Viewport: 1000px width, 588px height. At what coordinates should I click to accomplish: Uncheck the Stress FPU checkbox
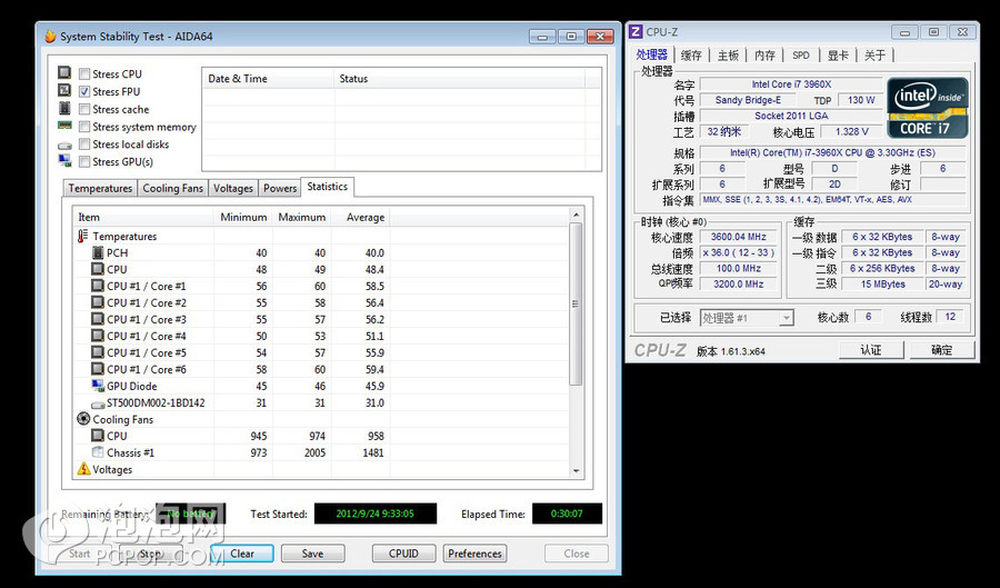(84, 92)
